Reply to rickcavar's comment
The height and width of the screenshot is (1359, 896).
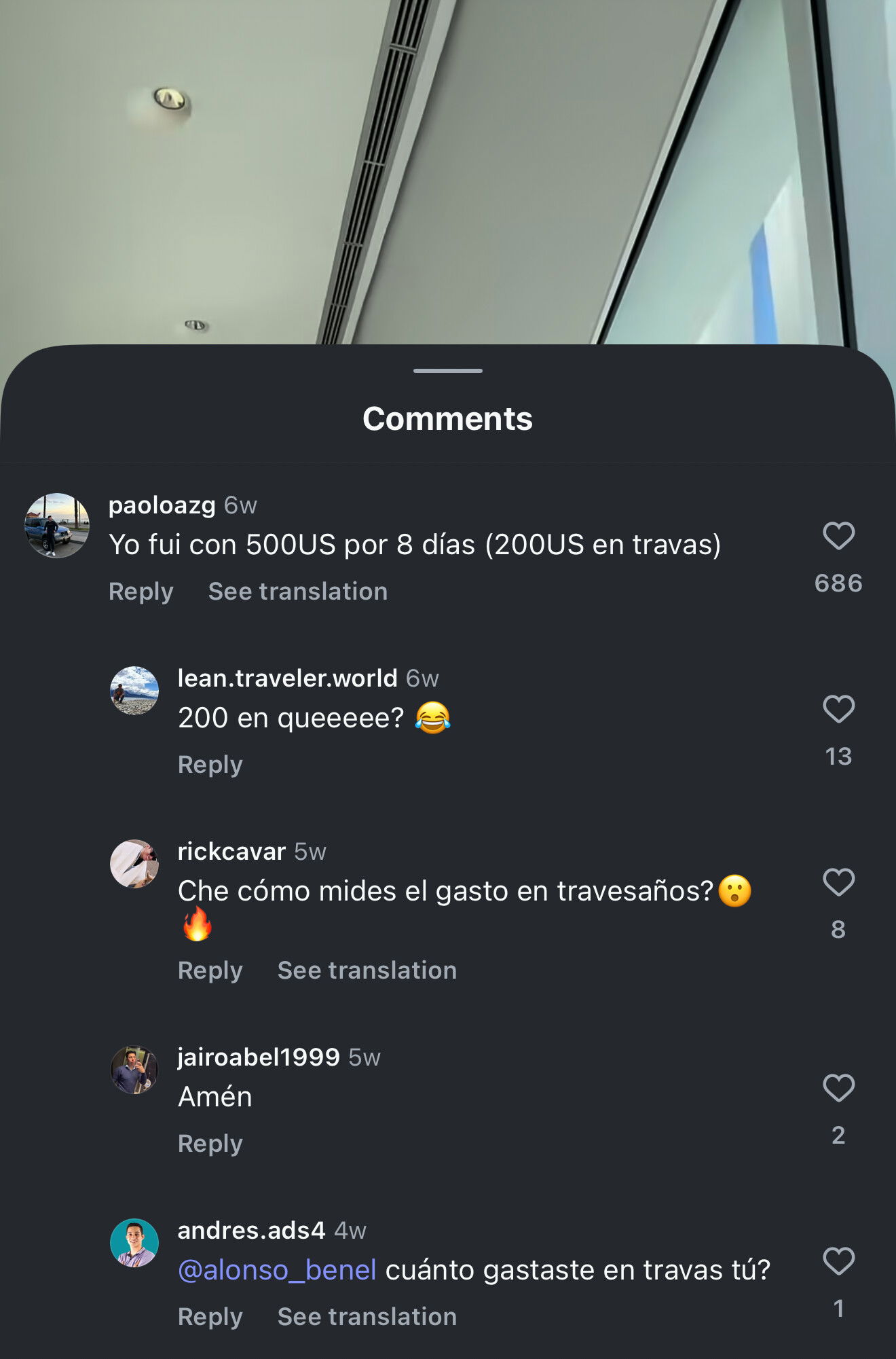coord(210,971)
